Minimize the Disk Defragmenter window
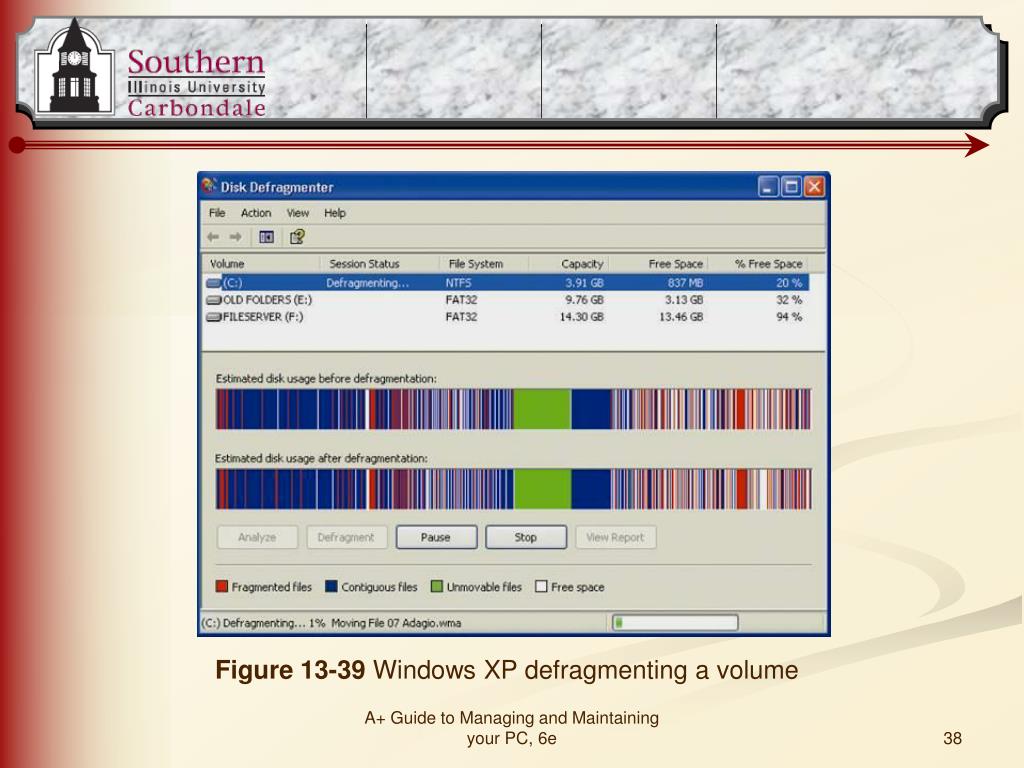Viewport: 1024px width, 768px height. pyautogui.click(x=768, y=187)
